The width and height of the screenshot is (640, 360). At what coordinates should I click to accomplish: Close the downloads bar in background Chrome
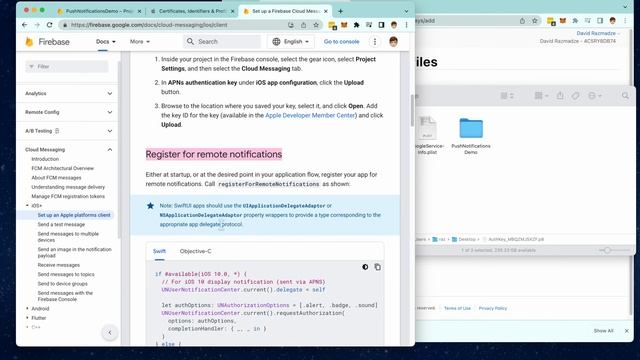(627, 331)
